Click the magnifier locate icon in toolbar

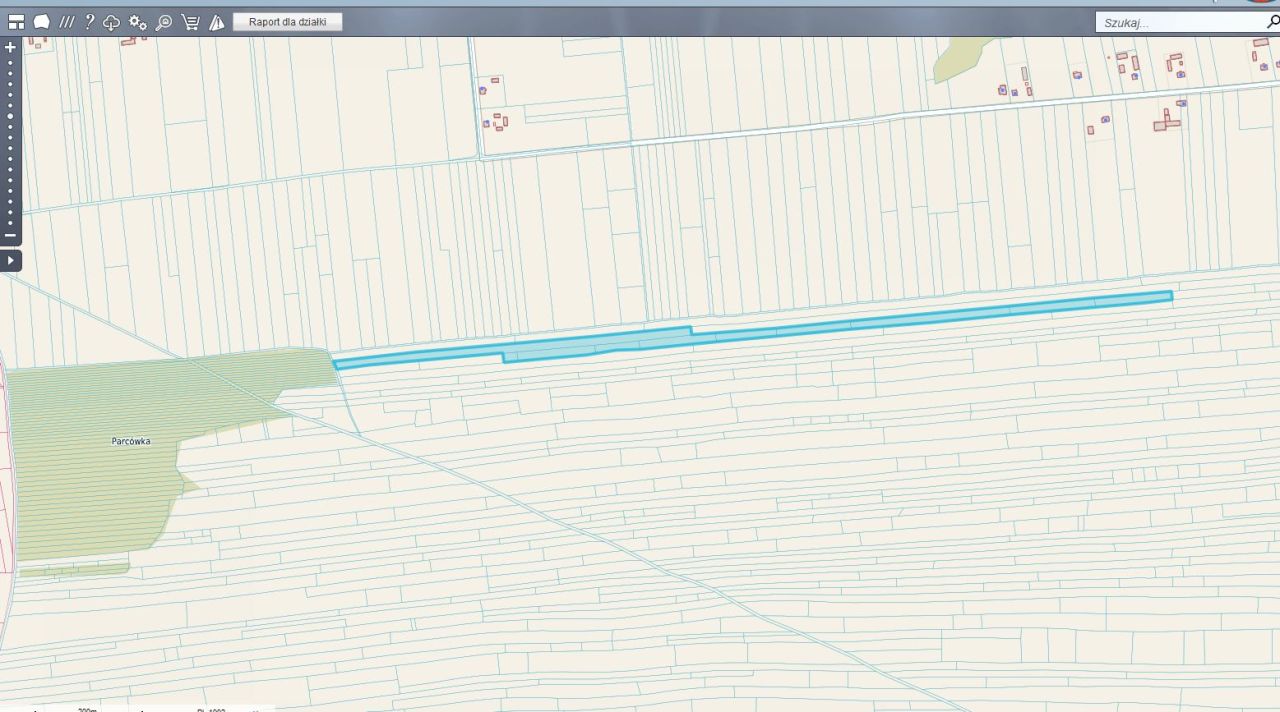[x=163, y=22]
